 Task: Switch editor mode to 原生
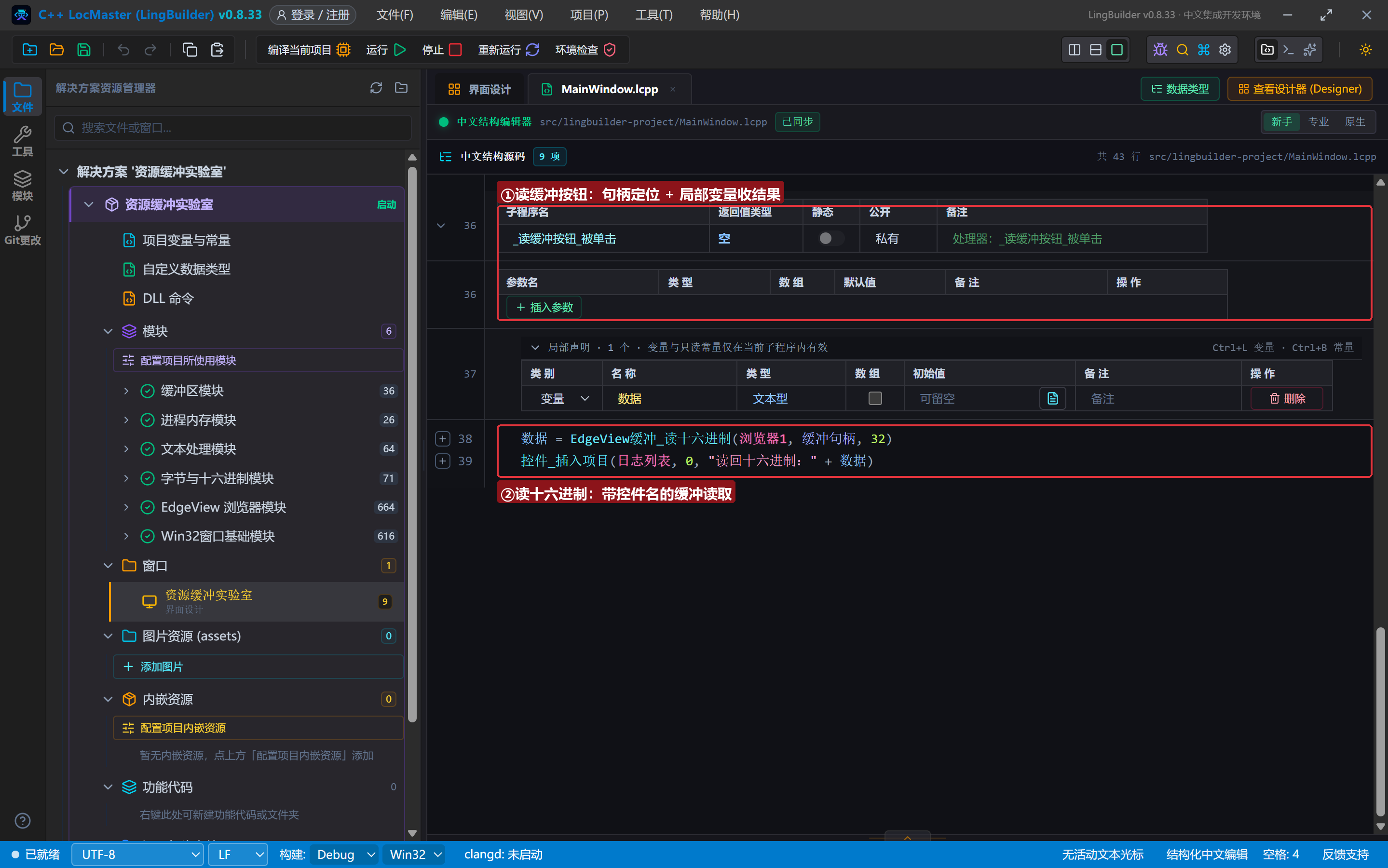point(1355,122)
